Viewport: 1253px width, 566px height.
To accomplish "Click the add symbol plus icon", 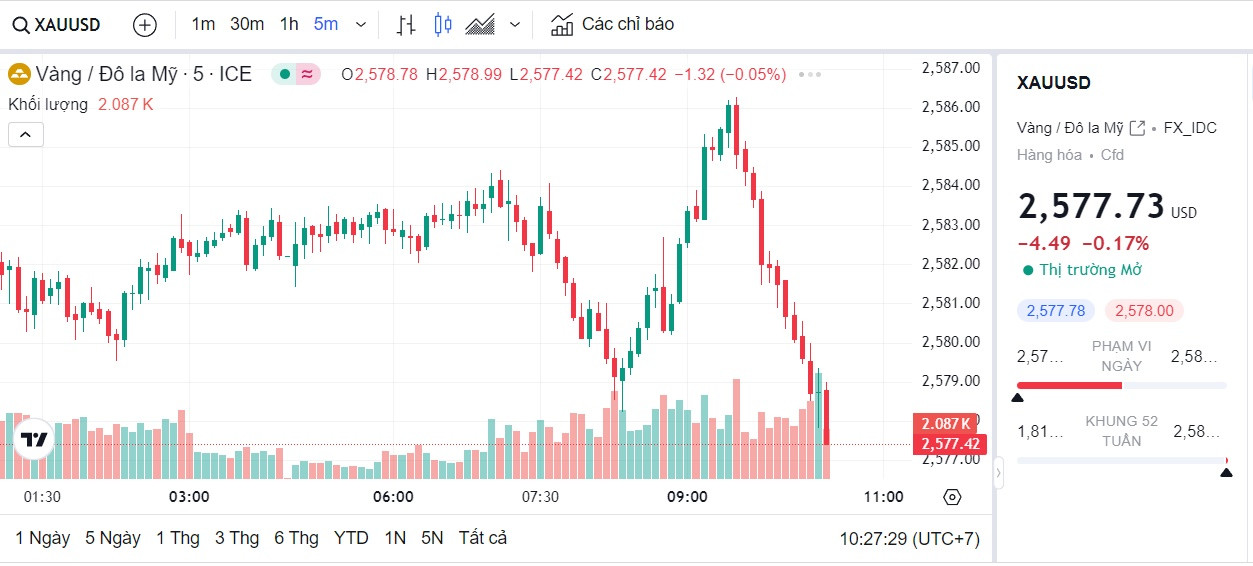I will tap(145, 25).
